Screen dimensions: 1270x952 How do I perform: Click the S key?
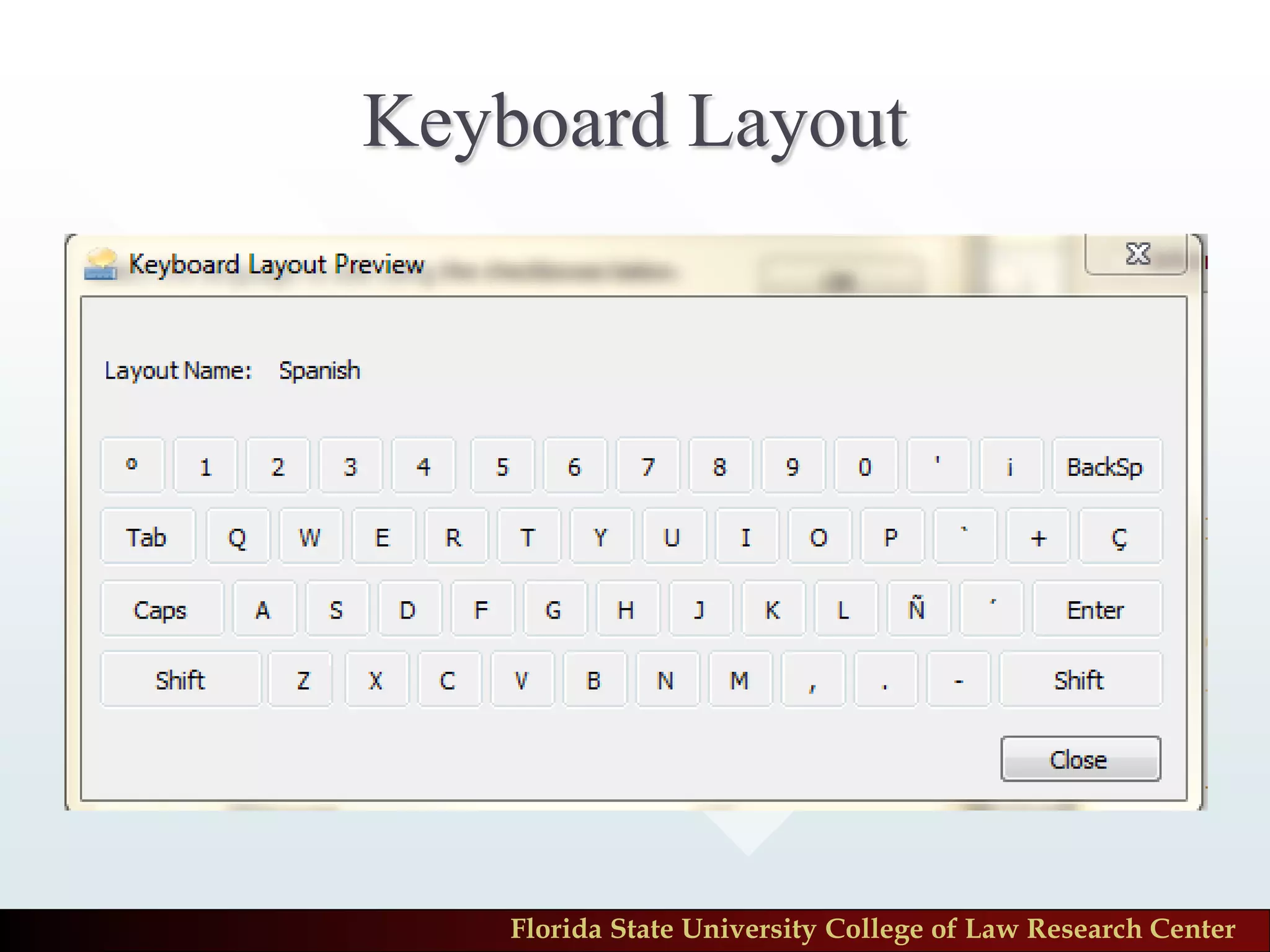tap(337, 609)
